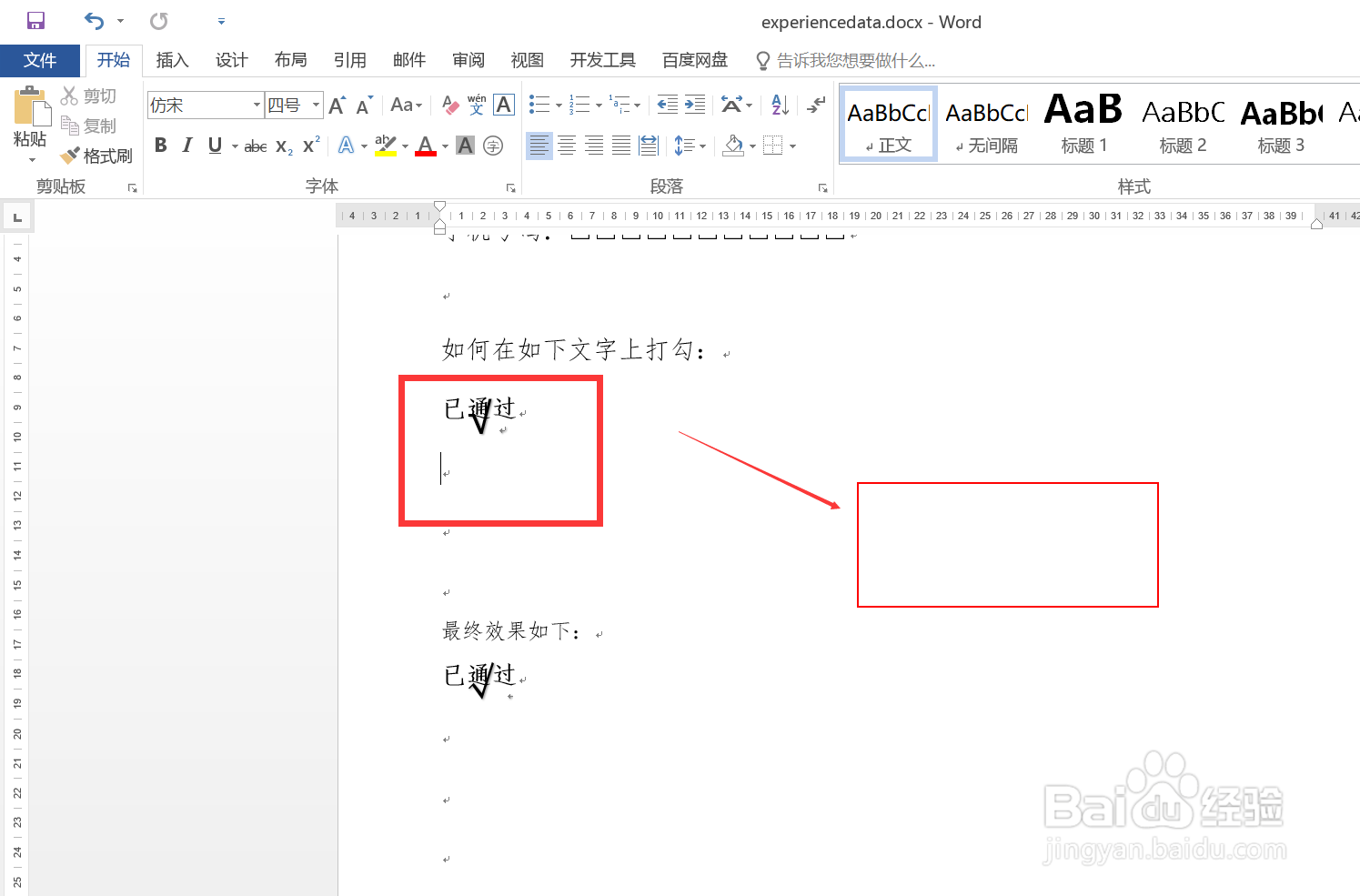The width and height of the screenshot is (1360, 896).
Task: Apply a numbered list
Action: tap(579, 106)
